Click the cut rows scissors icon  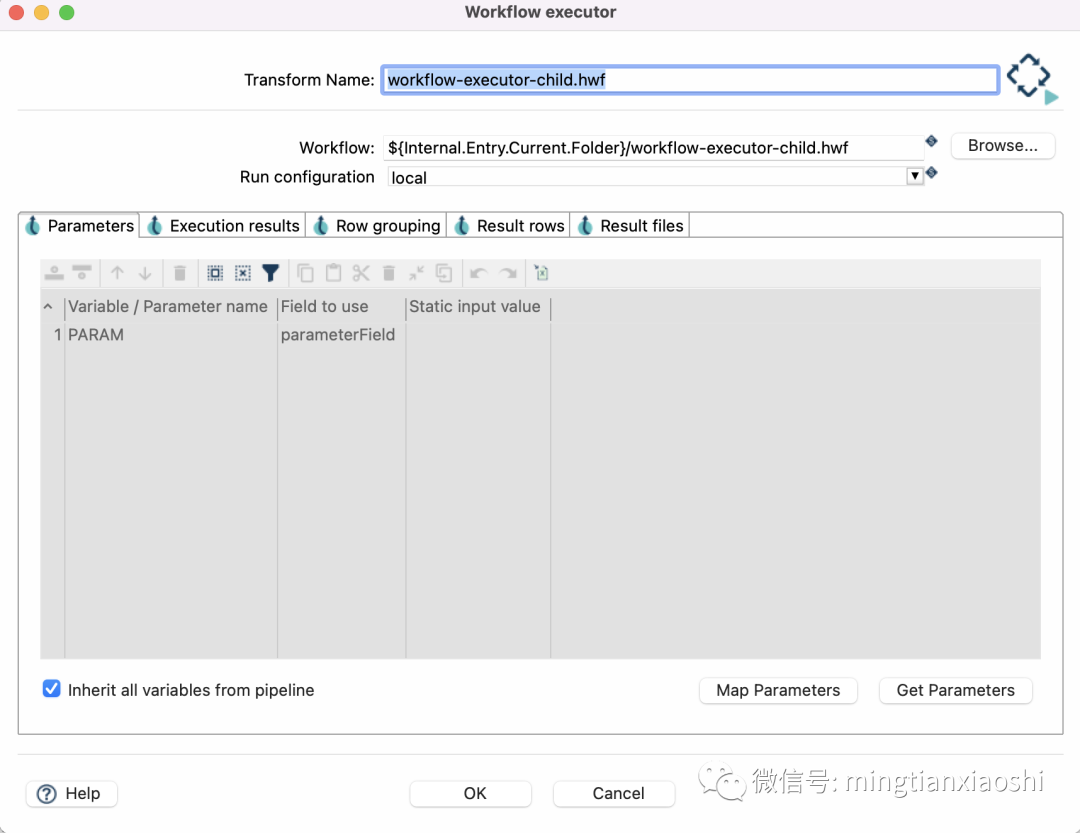pyautogui.click(x=360, y=272)
